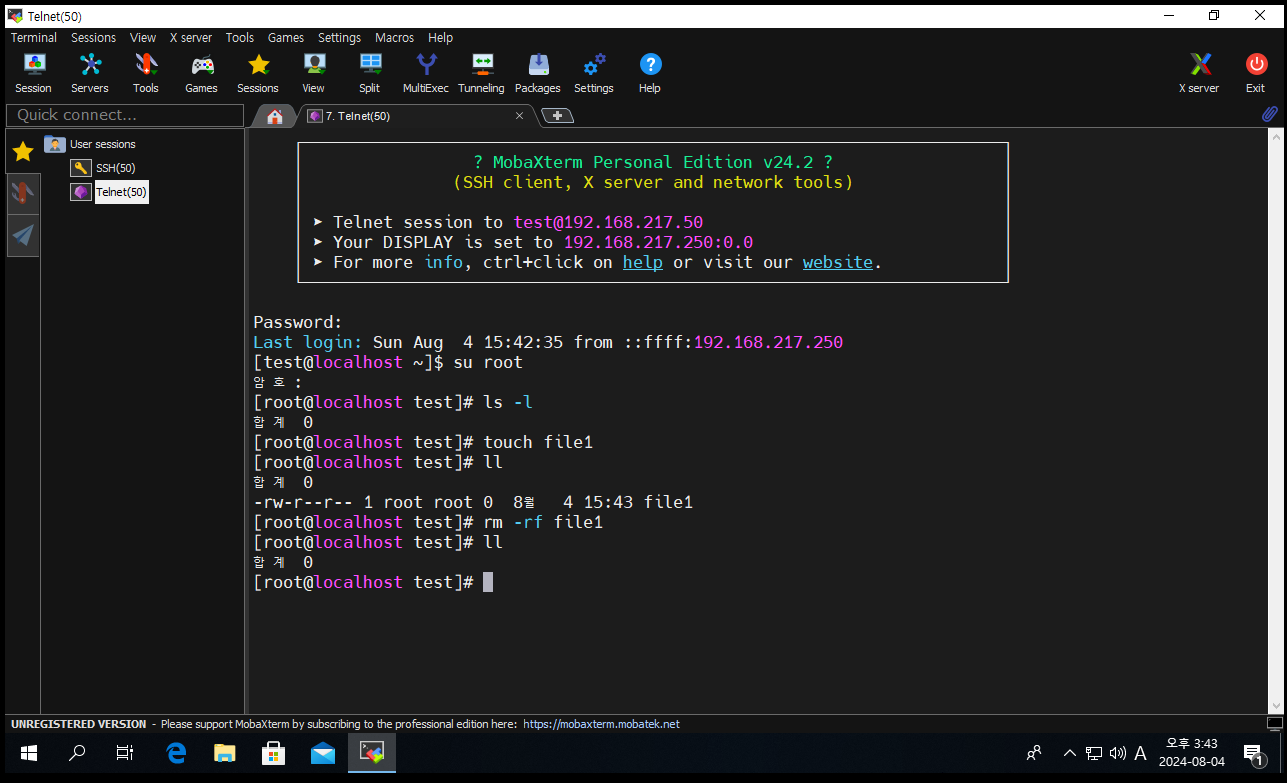Open Task View on taskbar
1287x783 pixels.
point(125,753)
